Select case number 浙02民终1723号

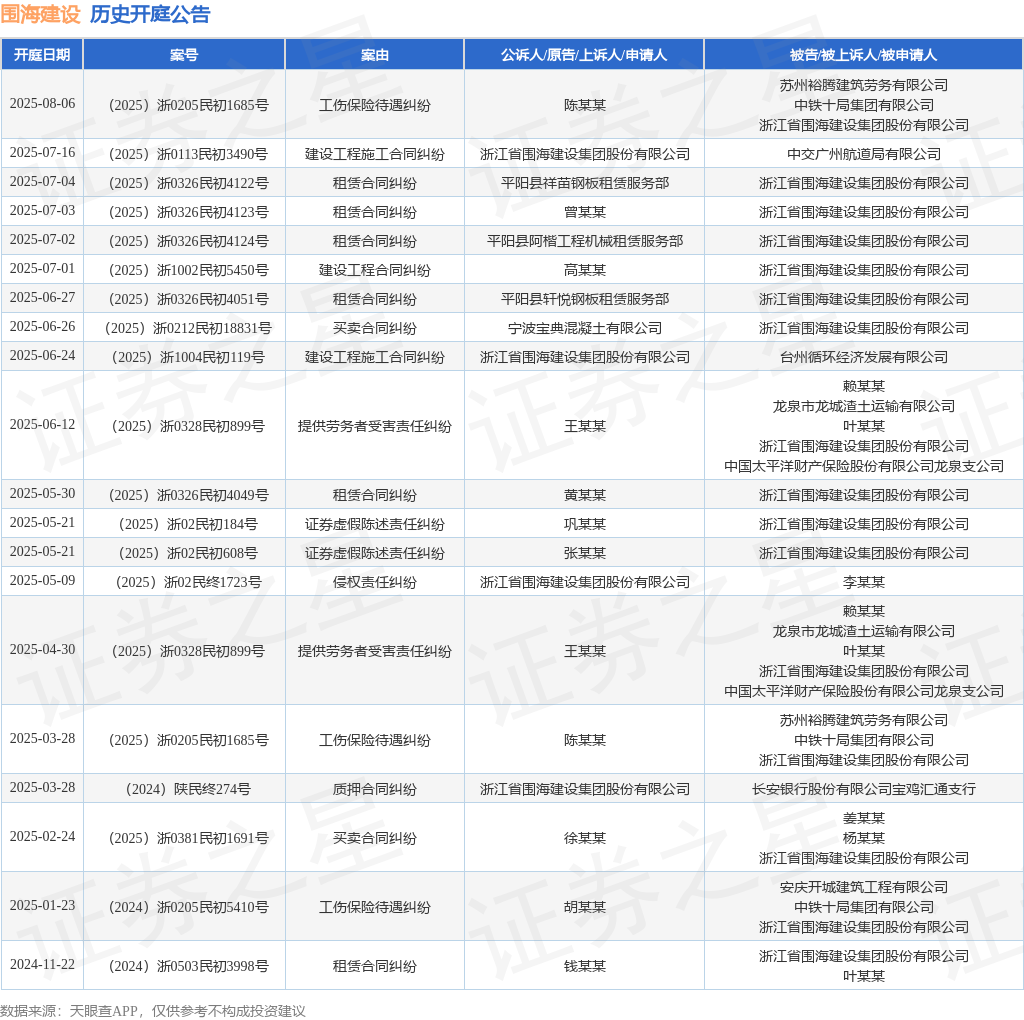(x=188, y=582)
